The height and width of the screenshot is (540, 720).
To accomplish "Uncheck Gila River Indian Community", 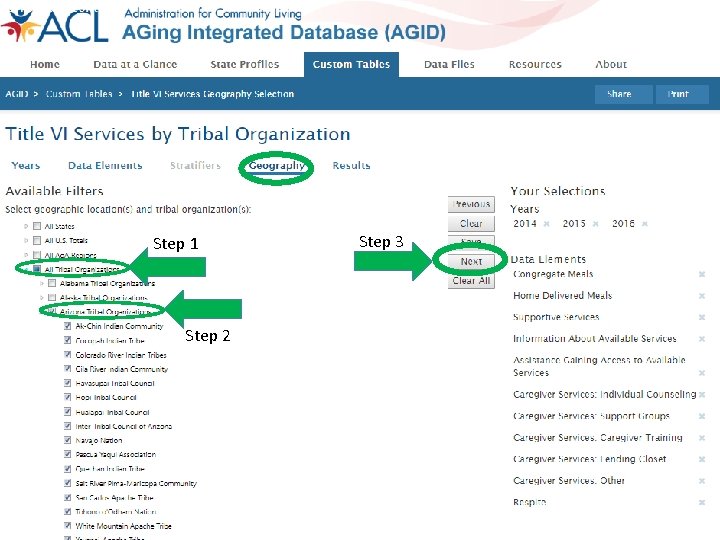I will 68,369.
